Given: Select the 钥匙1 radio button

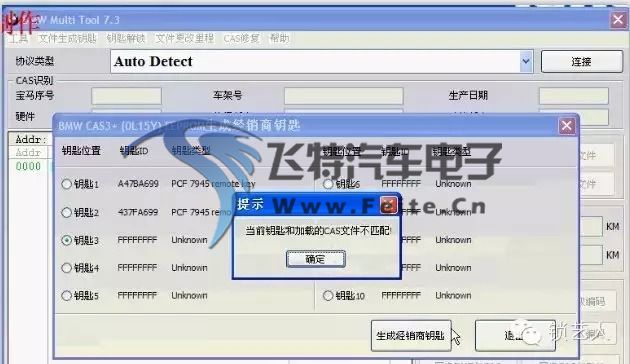Looking at the screenshot, I should (x=66, y=184).
